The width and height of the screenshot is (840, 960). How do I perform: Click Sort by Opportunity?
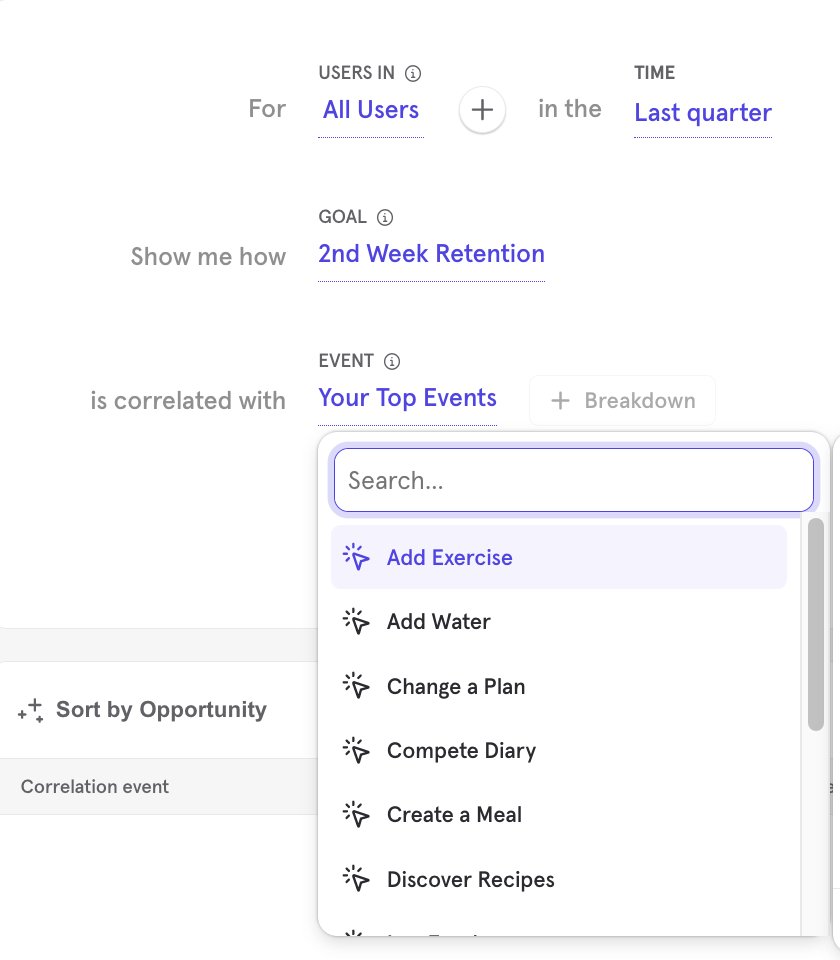coord(161,710)
